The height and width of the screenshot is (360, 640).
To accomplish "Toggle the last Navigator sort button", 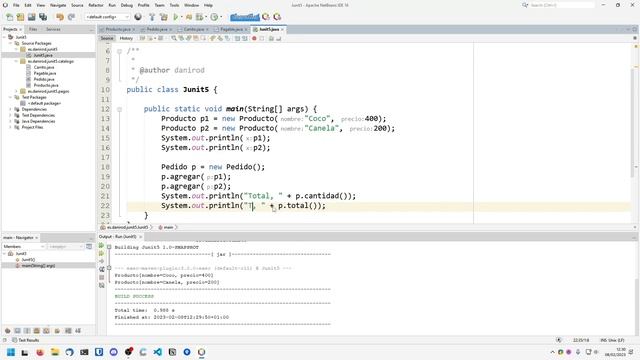I will click(78, 331).
